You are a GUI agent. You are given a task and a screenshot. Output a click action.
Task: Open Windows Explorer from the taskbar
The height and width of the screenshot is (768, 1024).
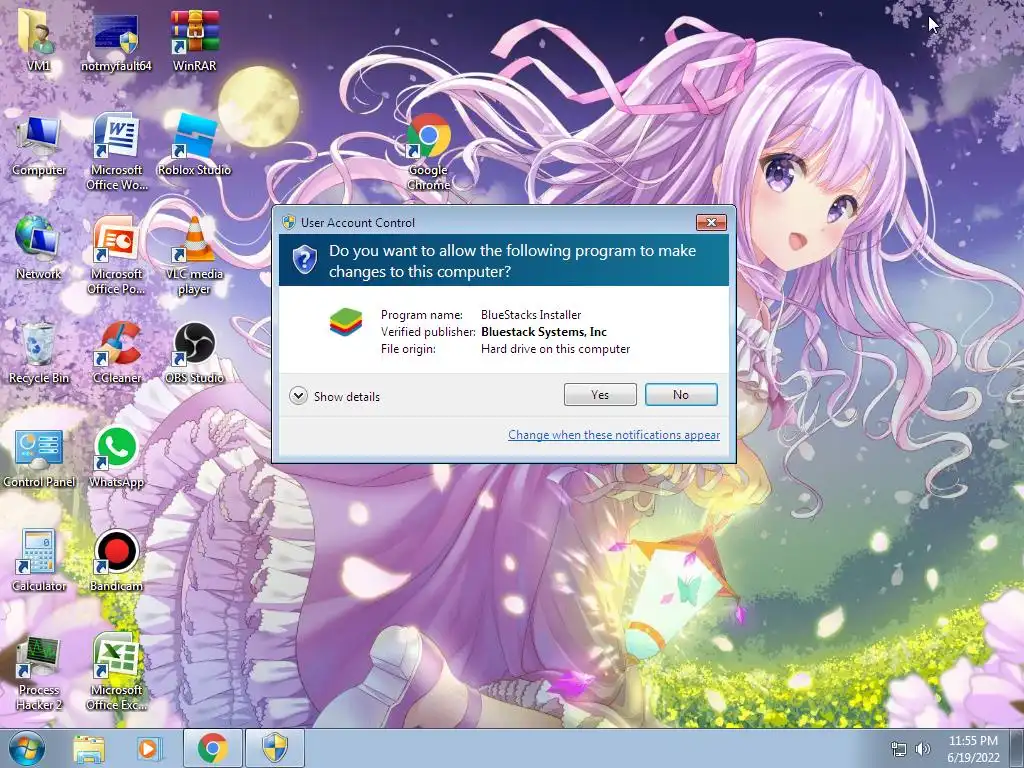pos(89,748)
